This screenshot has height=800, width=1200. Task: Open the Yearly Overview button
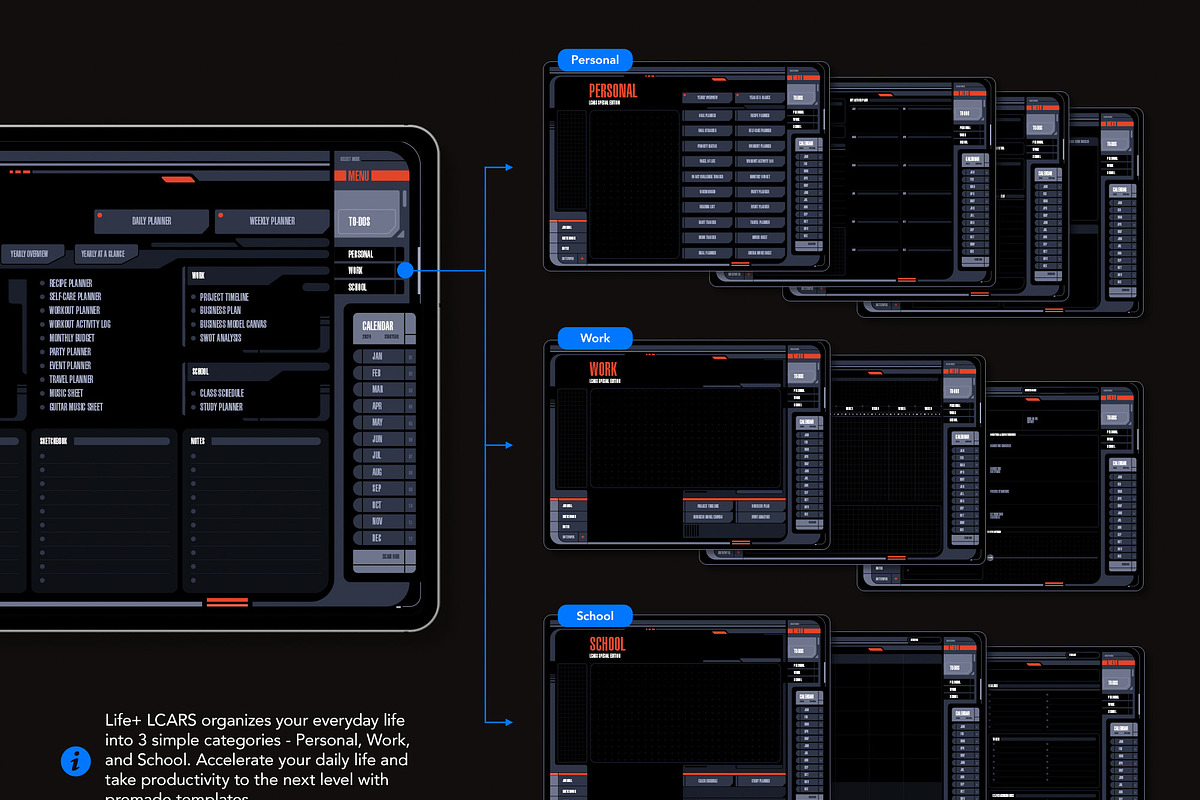pyautogui.click(x=33, y=254)
